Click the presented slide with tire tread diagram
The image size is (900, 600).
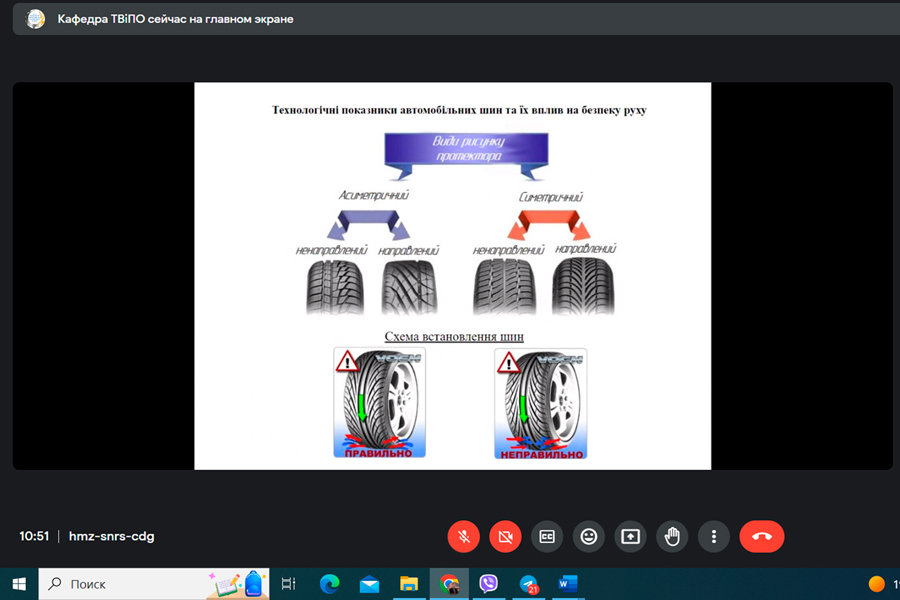[x=452, y=275]
